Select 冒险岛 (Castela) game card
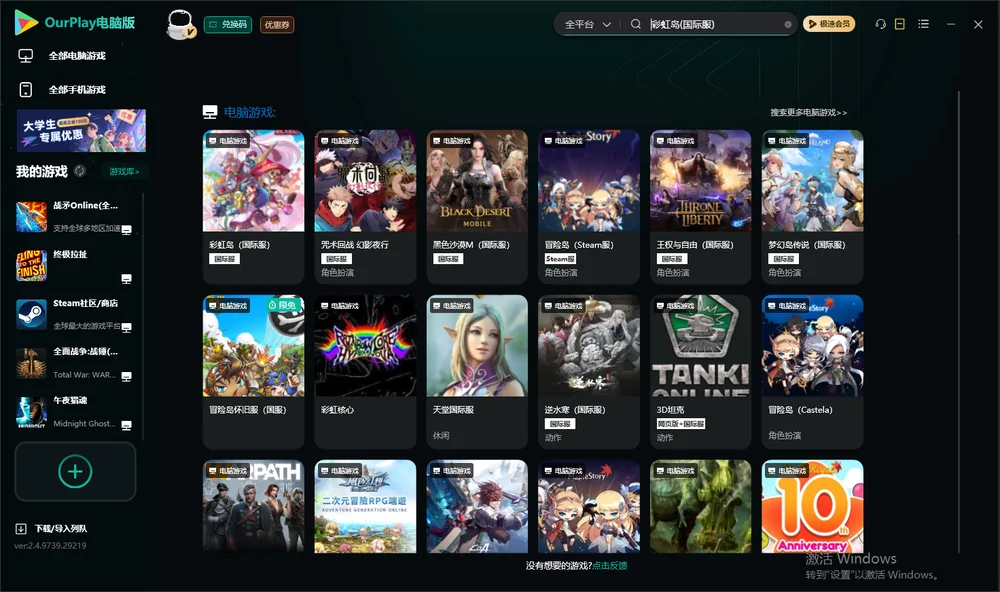The image size is (1000, 592). click(x=812, y=372)
